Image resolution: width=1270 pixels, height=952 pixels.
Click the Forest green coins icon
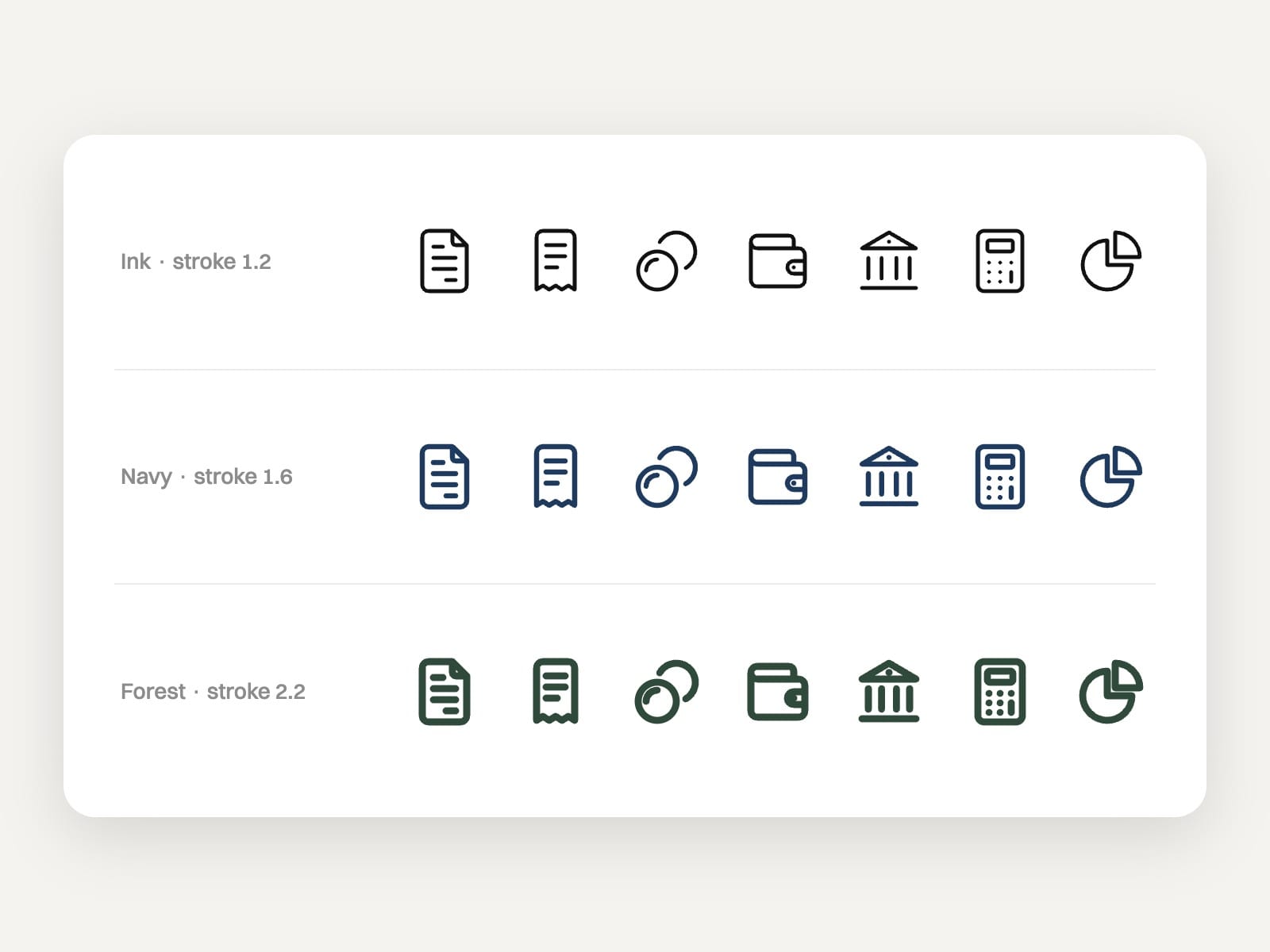(x=667, y=691)
